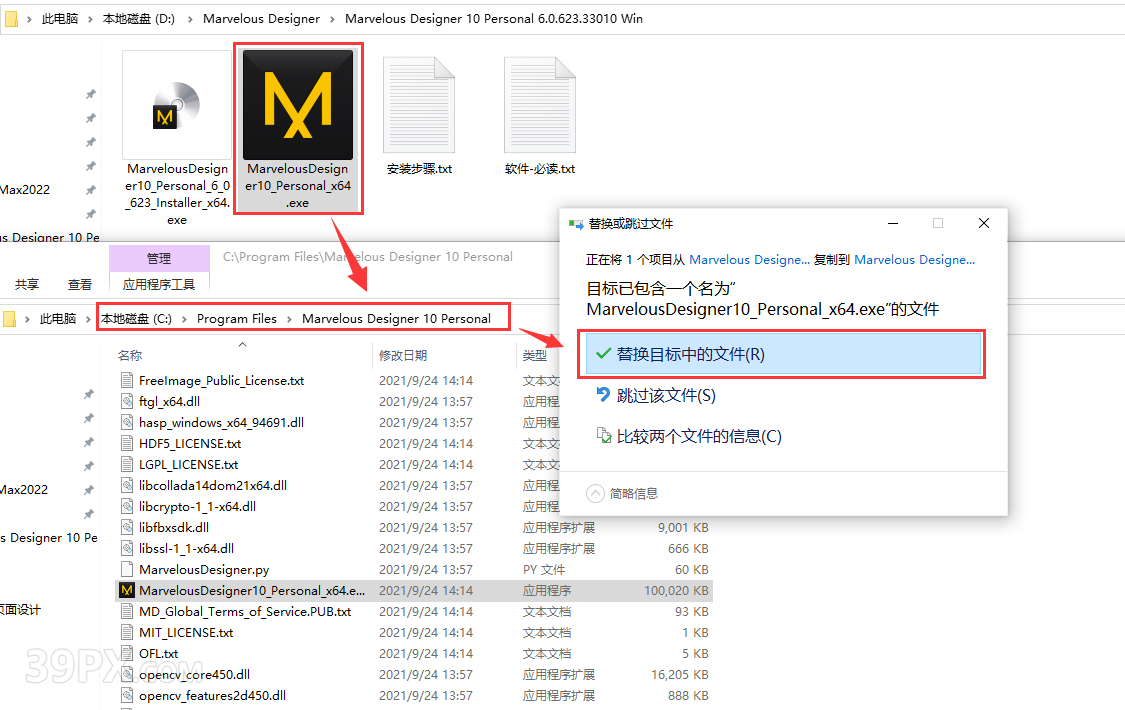
Task: Sort files by 类型 column header
Action: coord(535,355)
